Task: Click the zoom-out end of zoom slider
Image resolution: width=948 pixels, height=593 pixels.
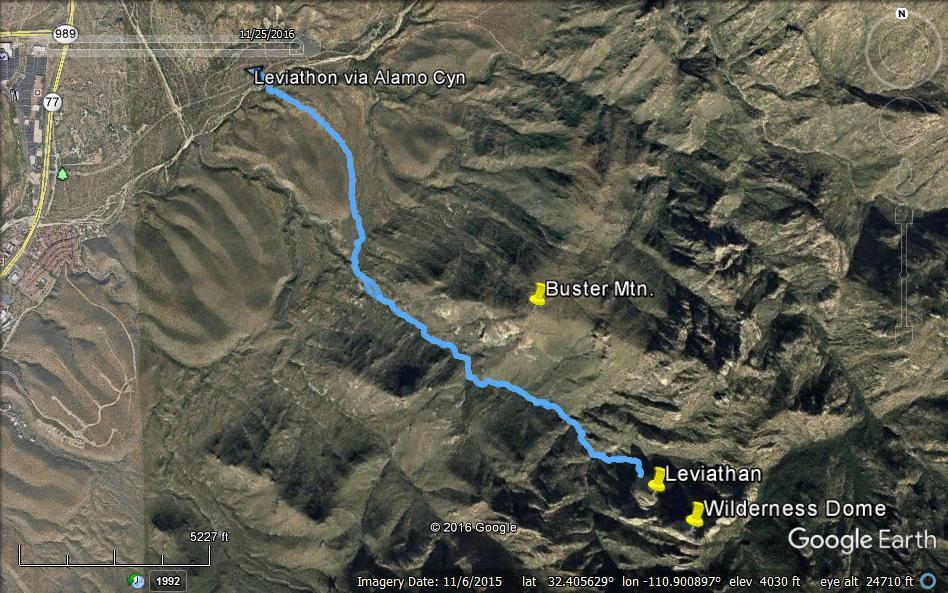Action: point(904,336)
